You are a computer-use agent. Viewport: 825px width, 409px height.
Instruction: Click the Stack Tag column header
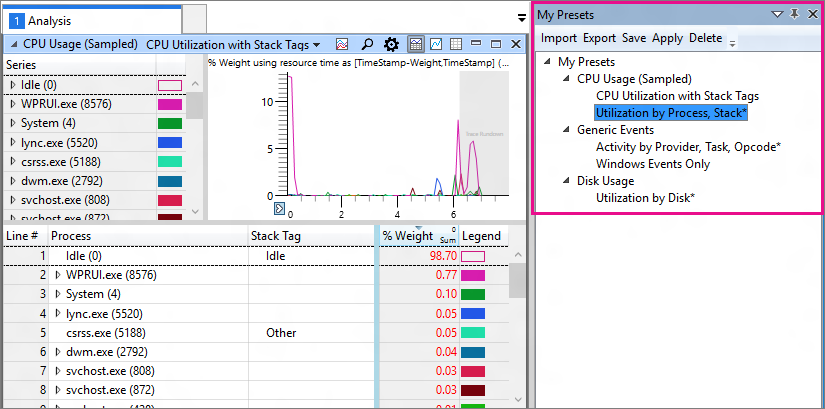[311, 236]
